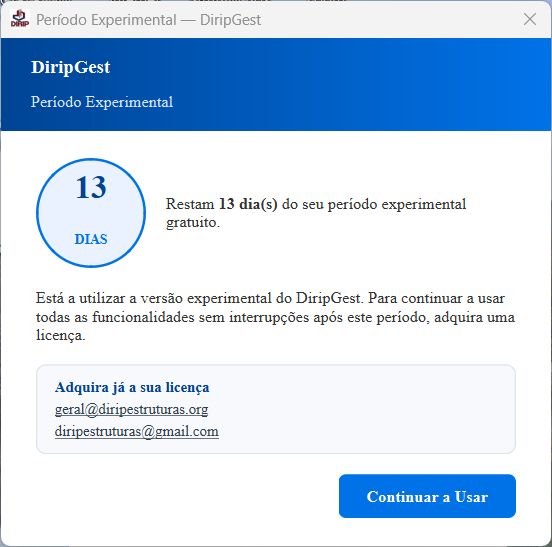Select the DiripGest header title
This screenshot has width=552, height=547.
(x=70, y=67)
